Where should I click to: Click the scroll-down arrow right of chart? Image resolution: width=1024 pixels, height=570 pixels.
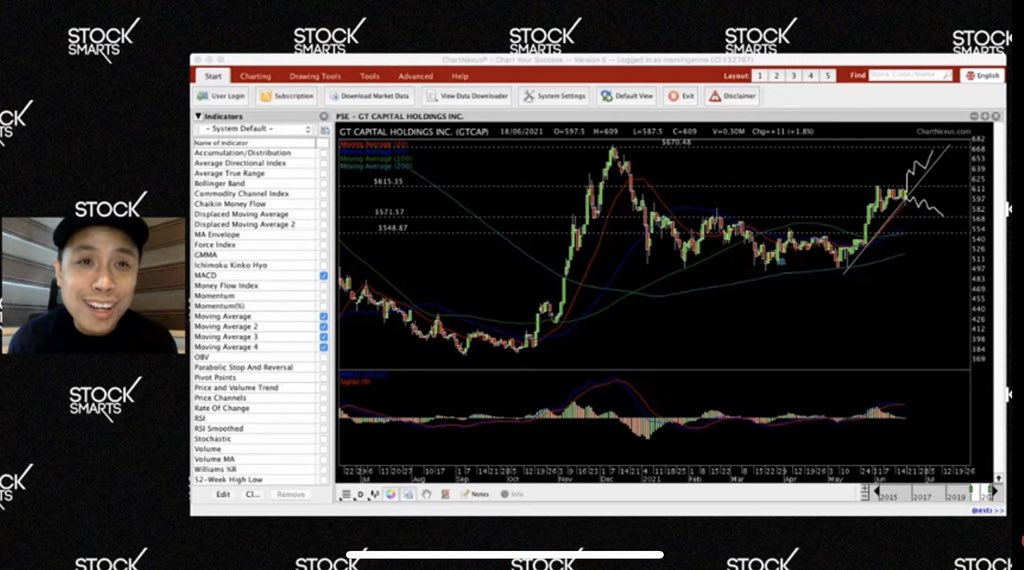pyautogui.click(x=998, y=479)
